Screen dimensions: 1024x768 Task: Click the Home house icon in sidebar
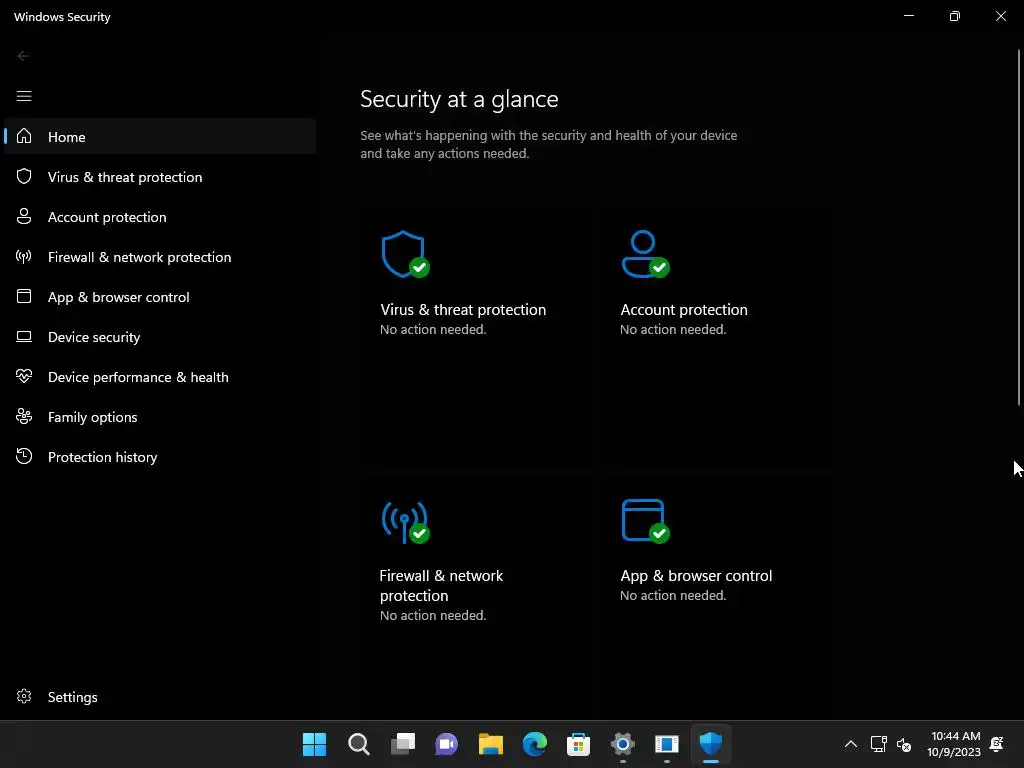24,136
